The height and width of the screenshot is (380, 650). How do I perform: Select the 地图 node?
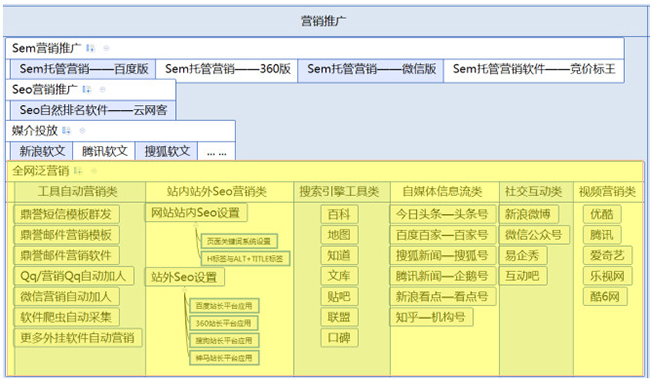pyautogui.click(x=339, y=235)
